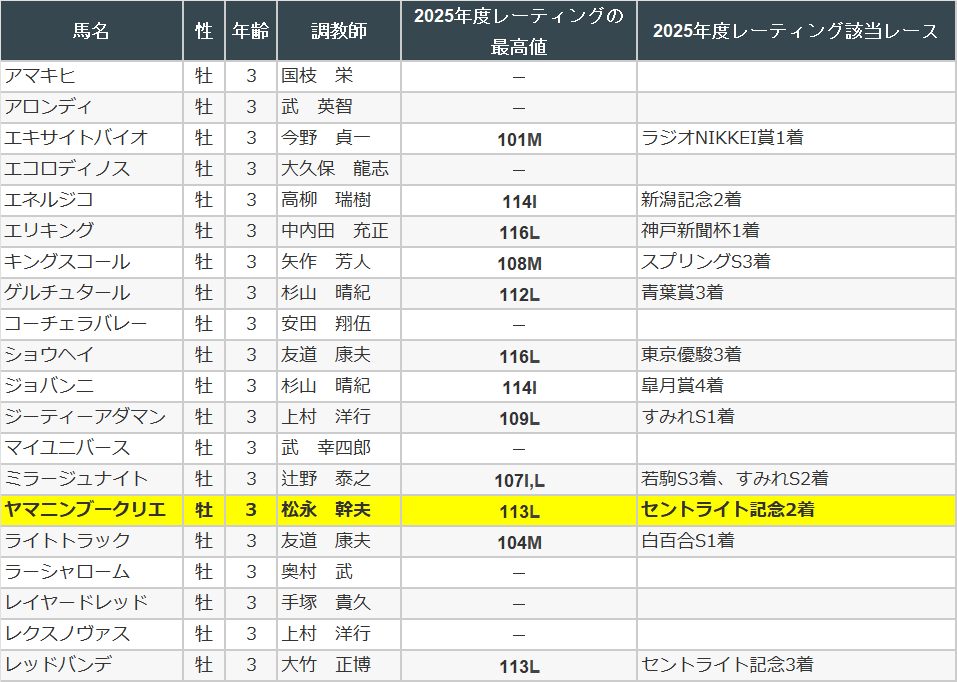Click the 2025年度レーティングの最高値 header

coord(518,31)
